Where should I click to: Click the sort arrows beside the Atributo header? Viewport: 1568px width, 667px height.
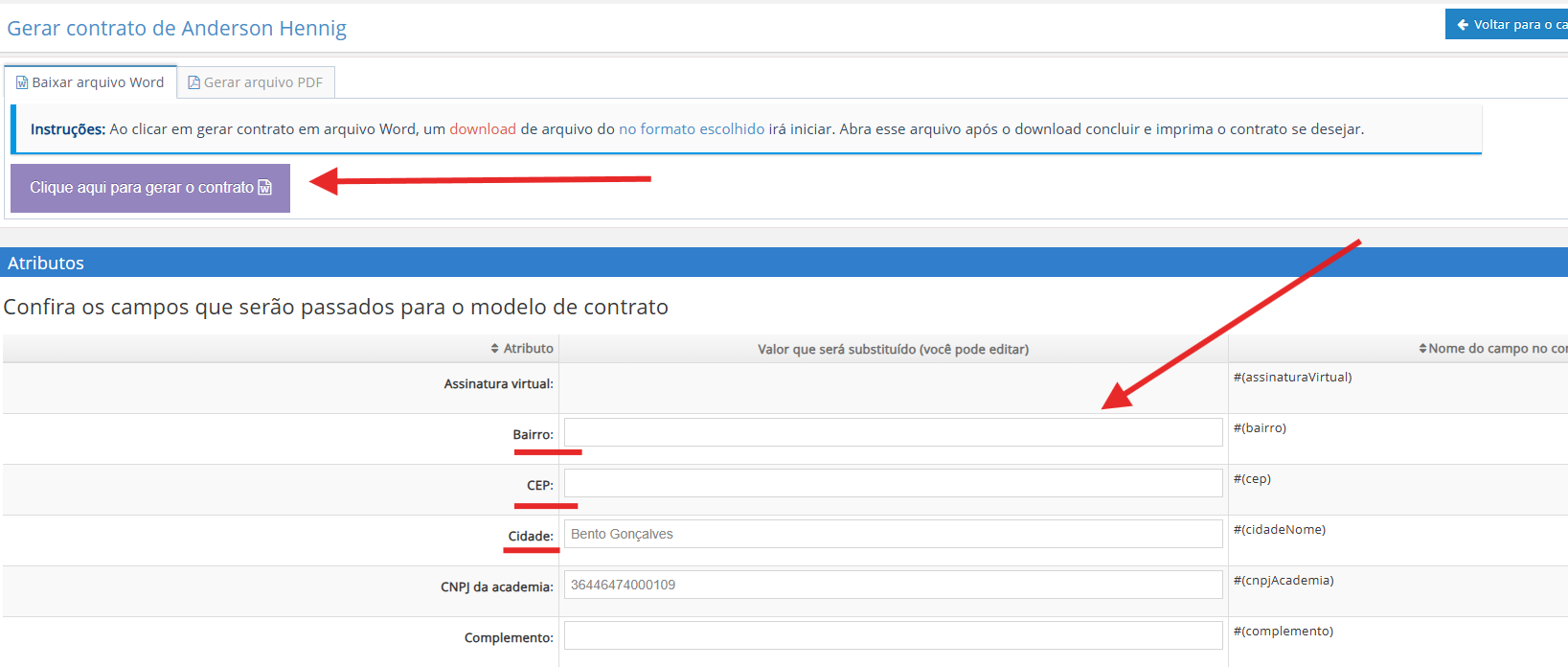point(494,349)
